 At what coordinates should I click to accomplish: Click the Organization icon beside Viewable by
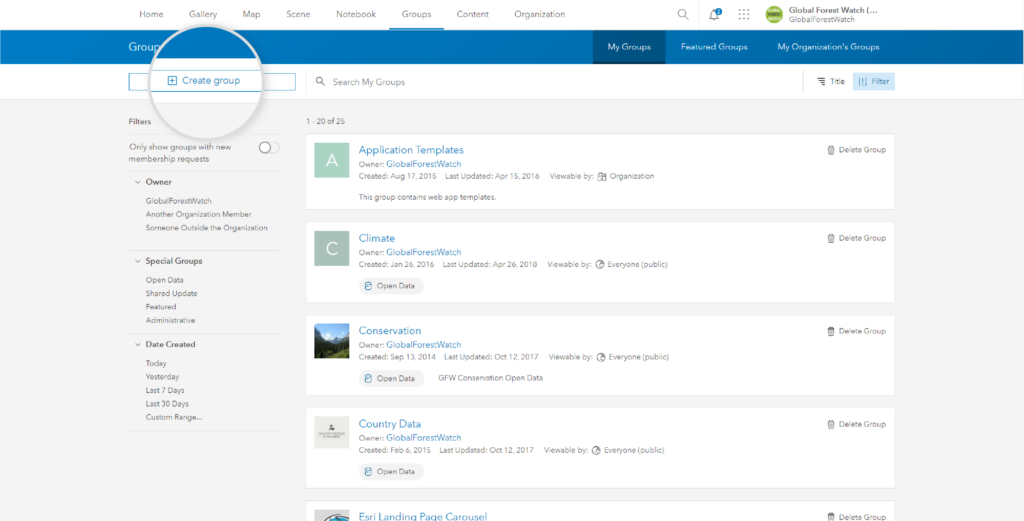coord(602,176)
